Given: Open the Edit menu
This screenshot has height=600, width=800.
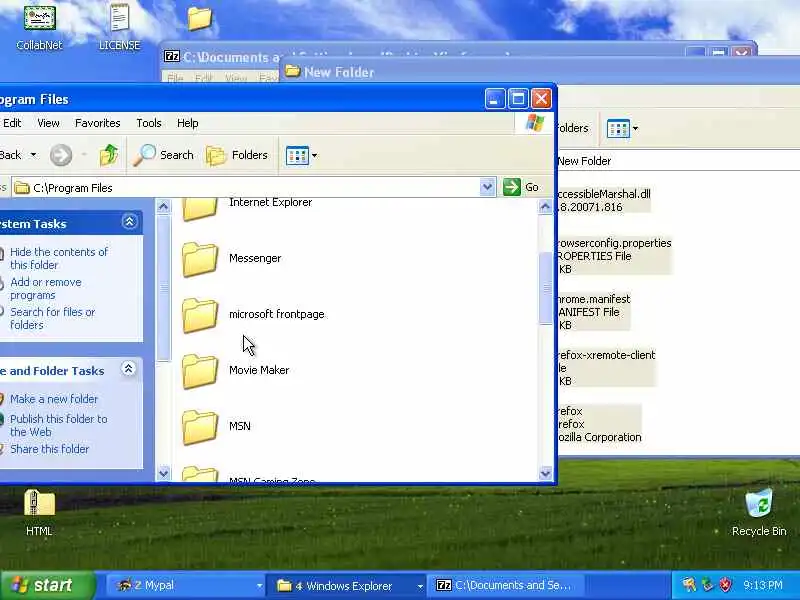Looking at the screenshot, I should [x=12, y=123].
